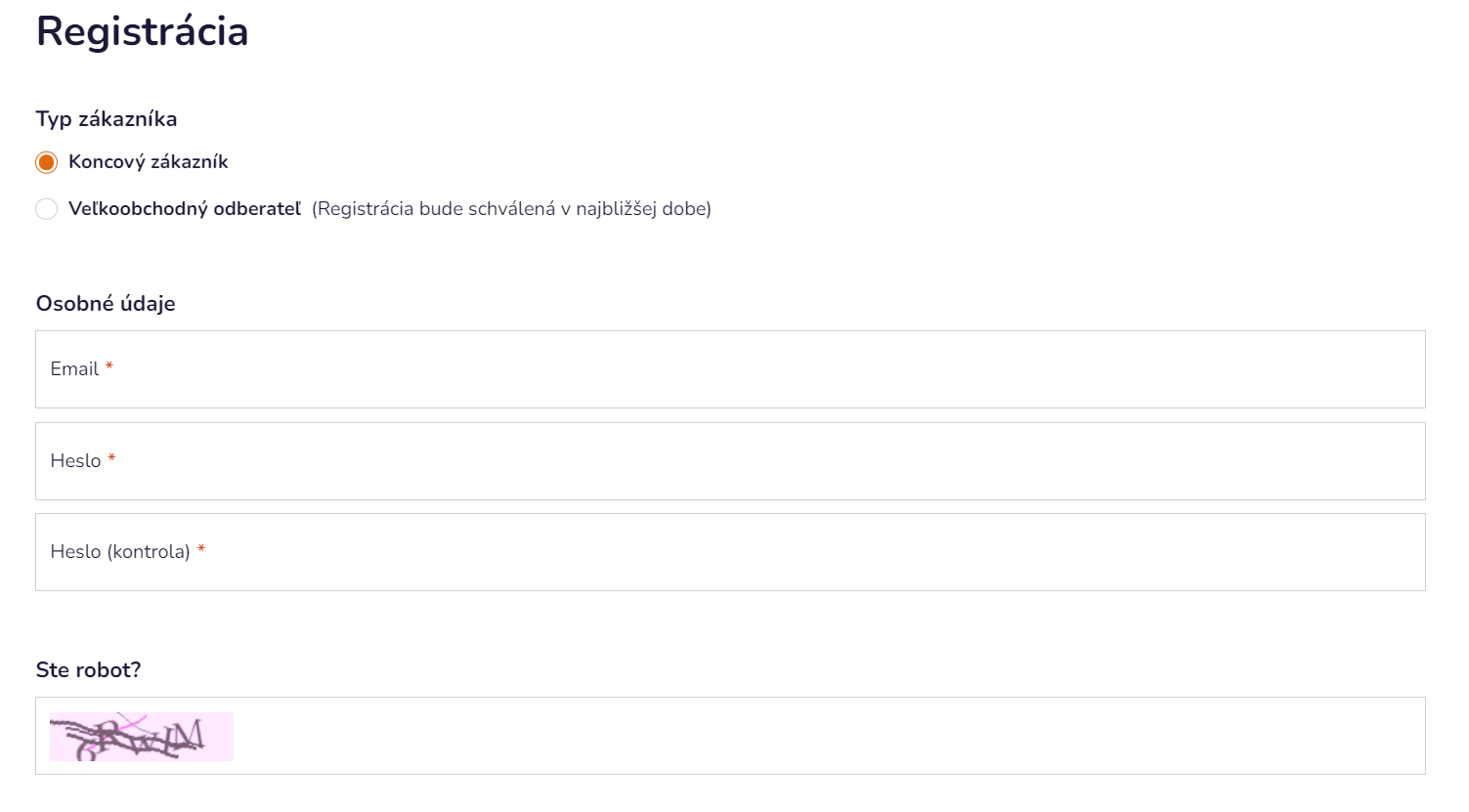The width and height of the screenshot is (1469, 812).
Task: Choose the Veľkoobchodný odberateľ radio option
Action: [46, 209]
